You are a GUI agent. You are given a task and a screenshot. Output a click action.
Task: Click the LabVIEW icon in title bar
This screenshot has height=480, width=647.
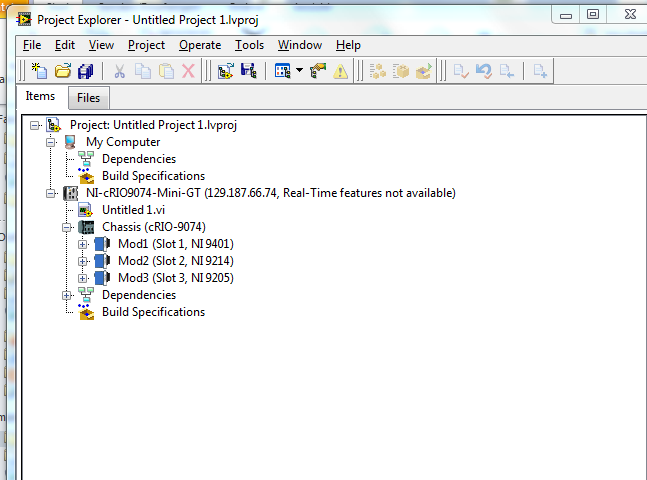click(24, 19)
